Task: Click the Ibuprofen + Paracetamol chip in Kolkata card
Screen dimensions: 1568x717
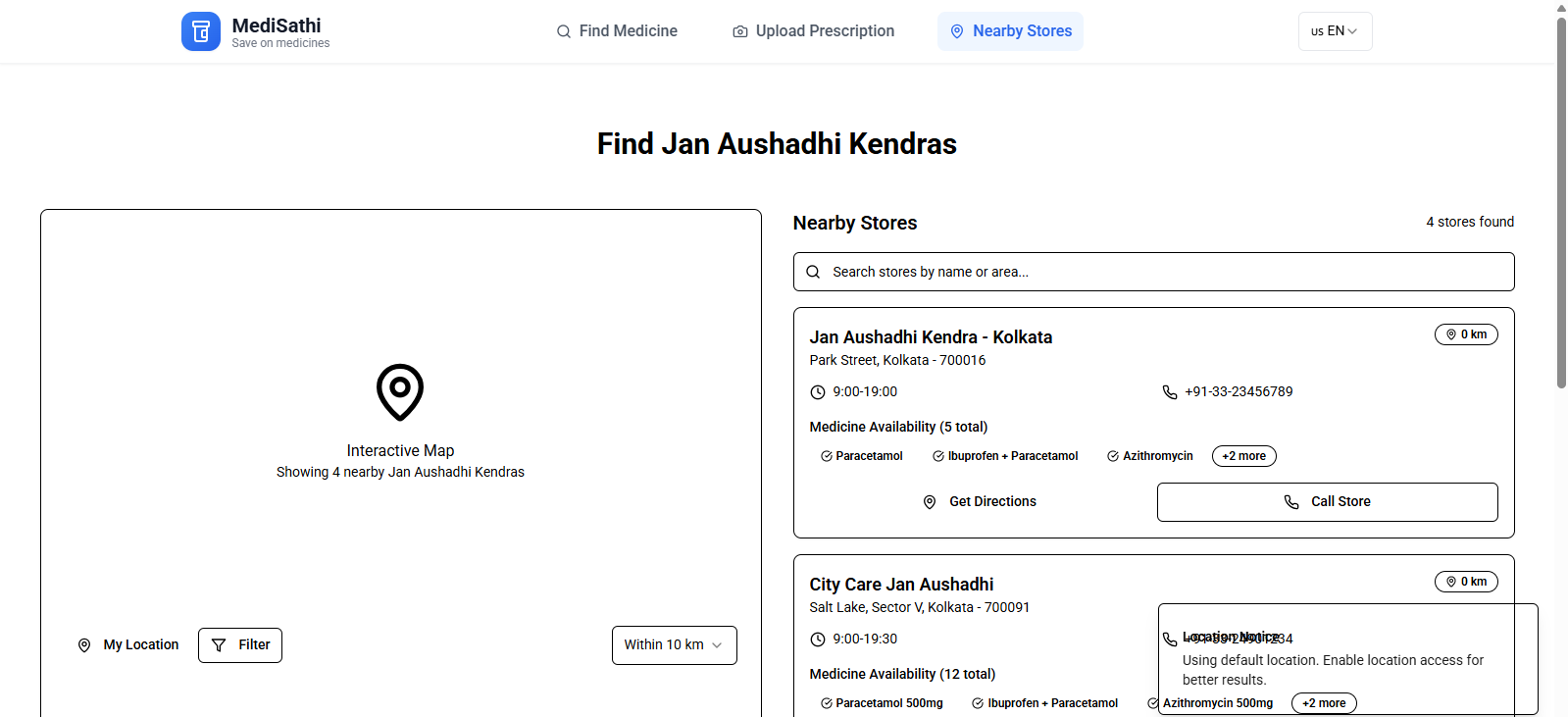Action: coord(1005,456)
